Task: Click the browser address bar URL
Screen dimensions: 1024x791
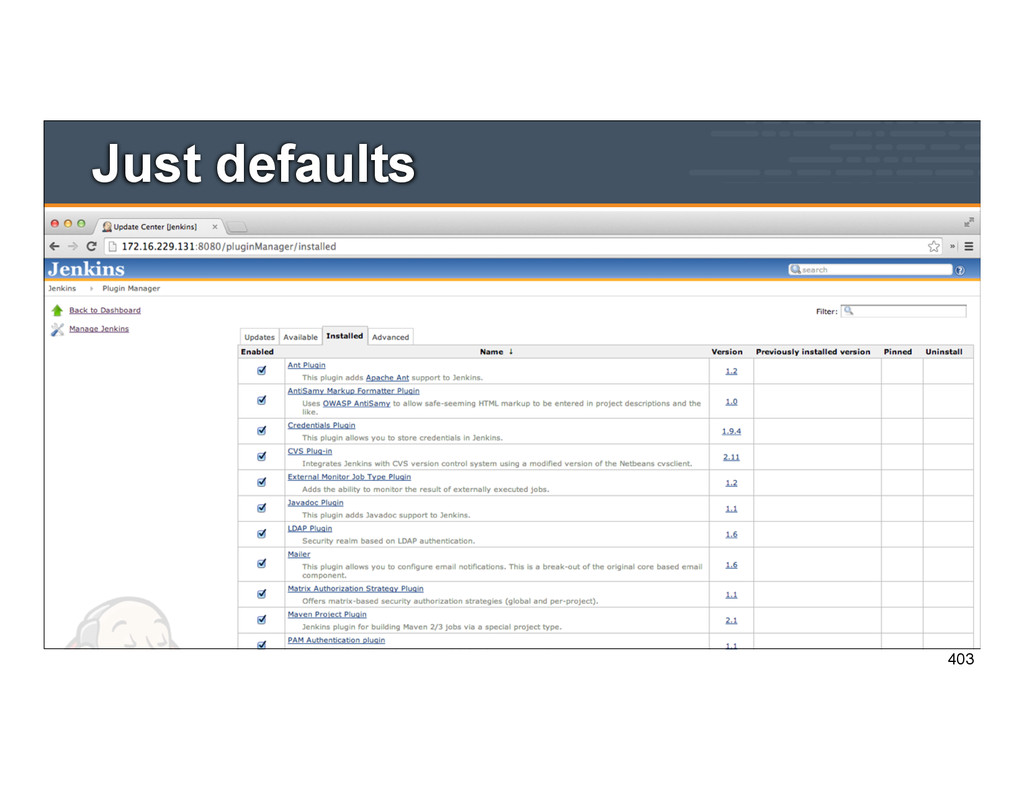Action: tap(229, 246)
